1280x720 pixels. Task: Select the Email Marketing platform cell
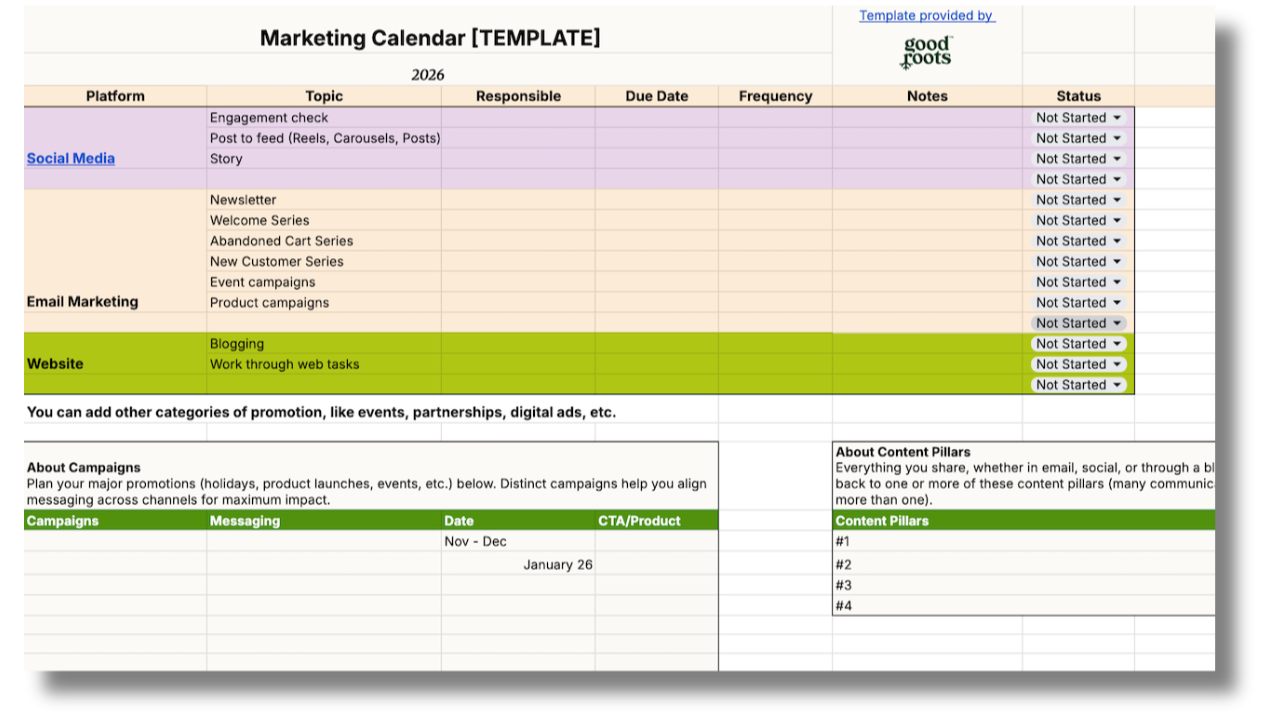(83, 301)
